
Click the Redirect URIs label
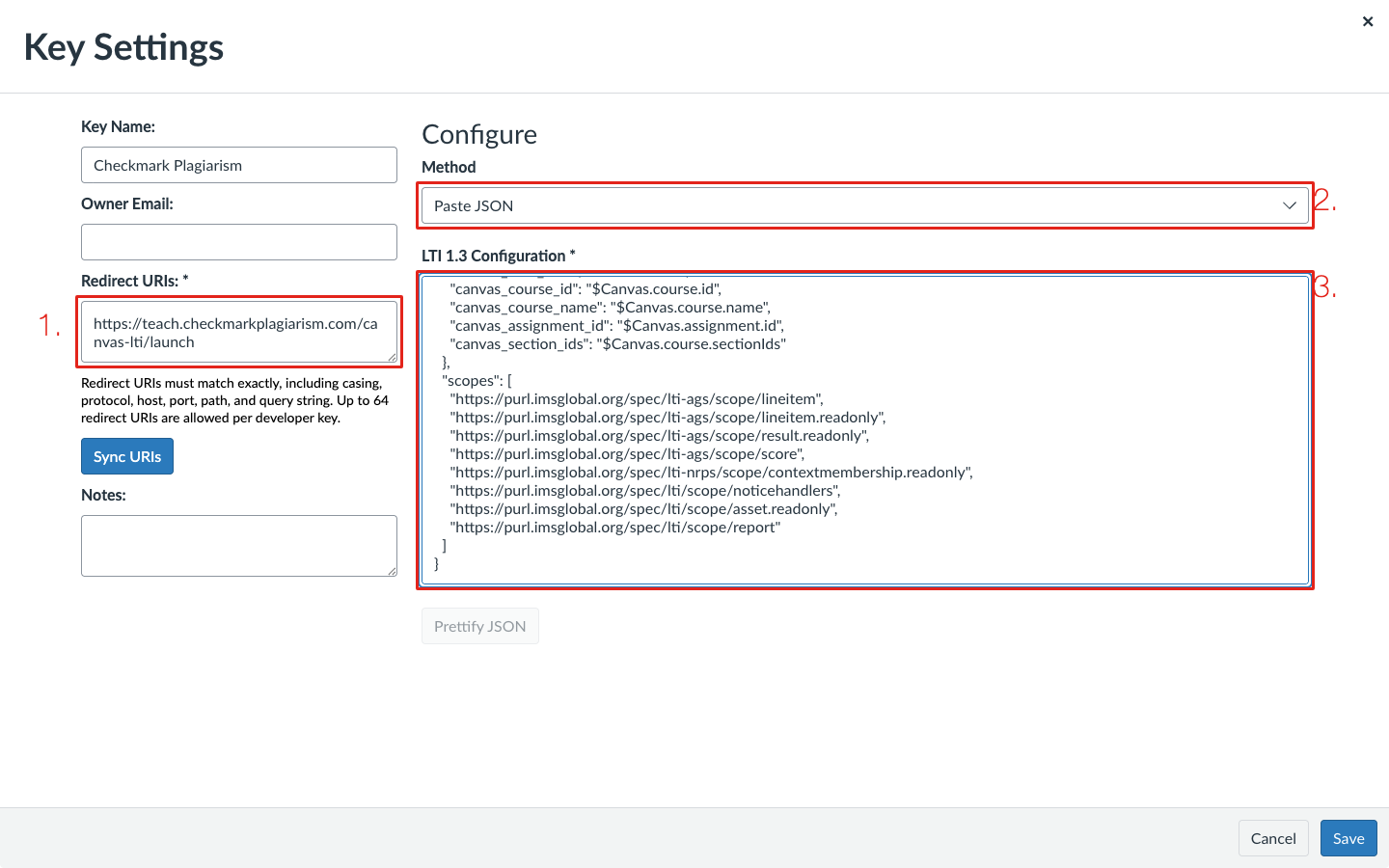click(x=135, y=281)
